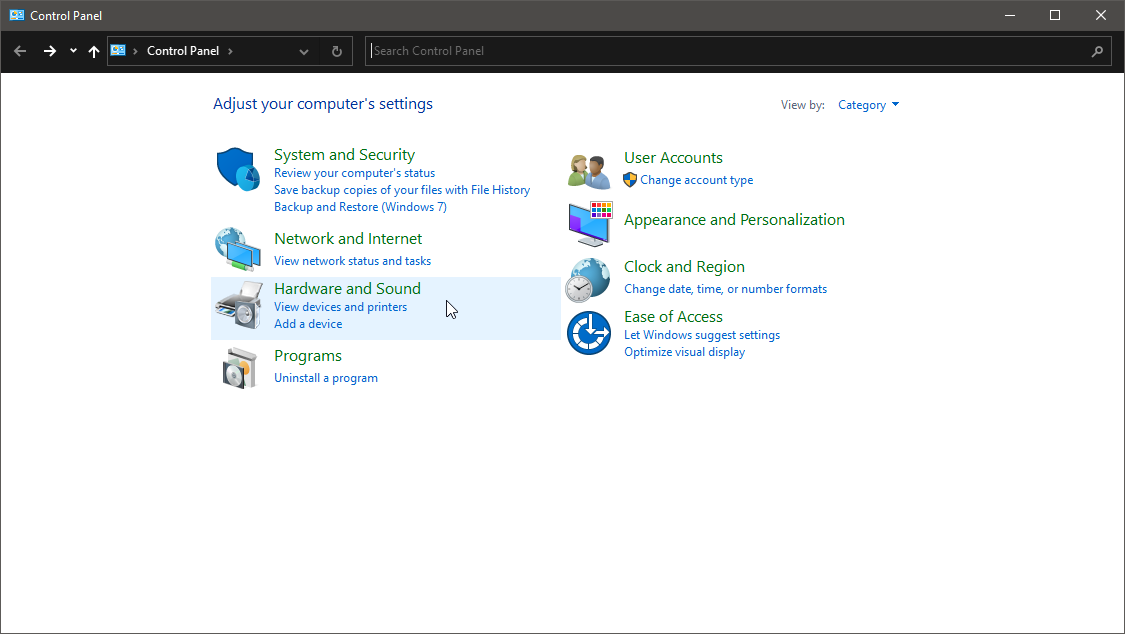Click the Control Panel icon in address bar
Screen dimensions: 1125x634
[118, 50]
